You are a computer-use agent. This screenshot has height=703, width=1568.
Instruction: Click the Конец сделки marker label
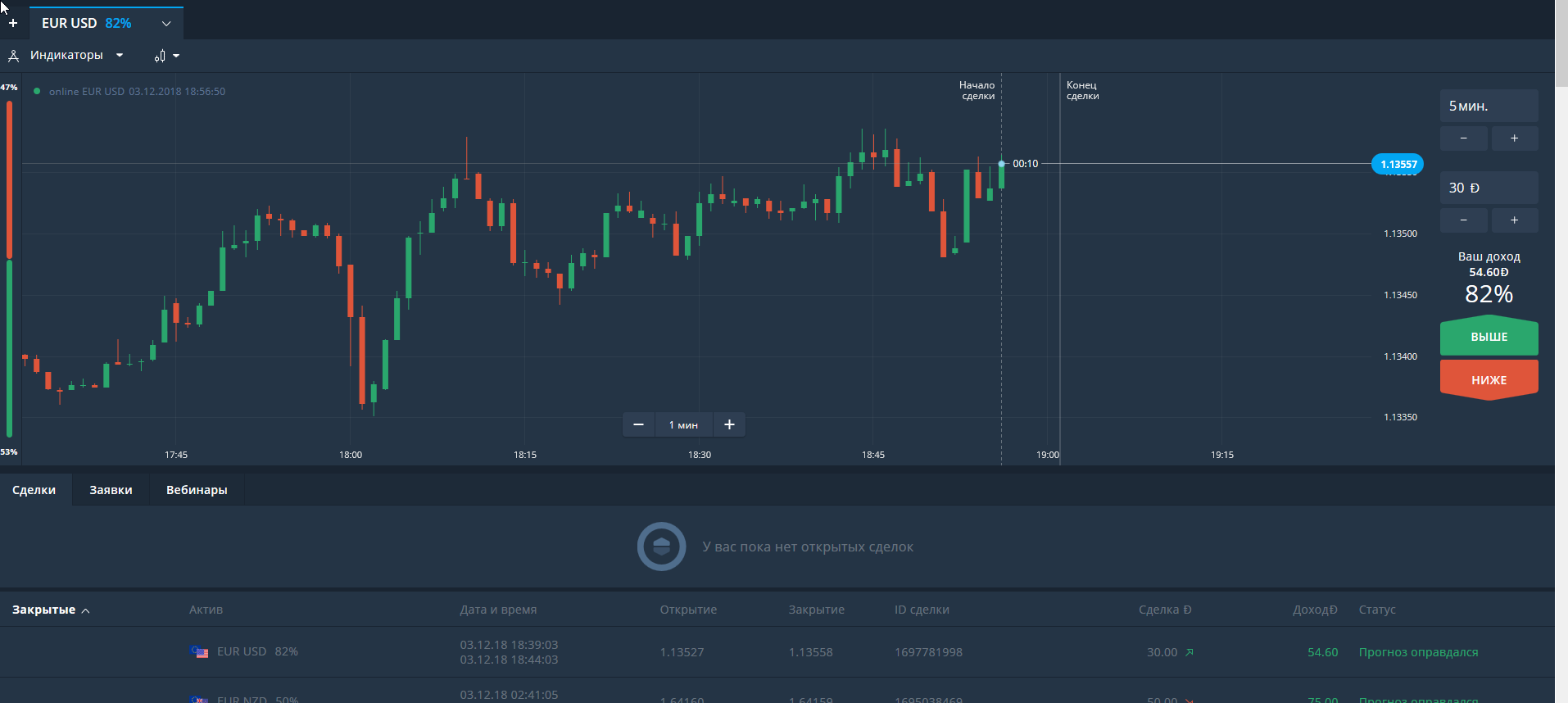click(x=1082, y=90)
